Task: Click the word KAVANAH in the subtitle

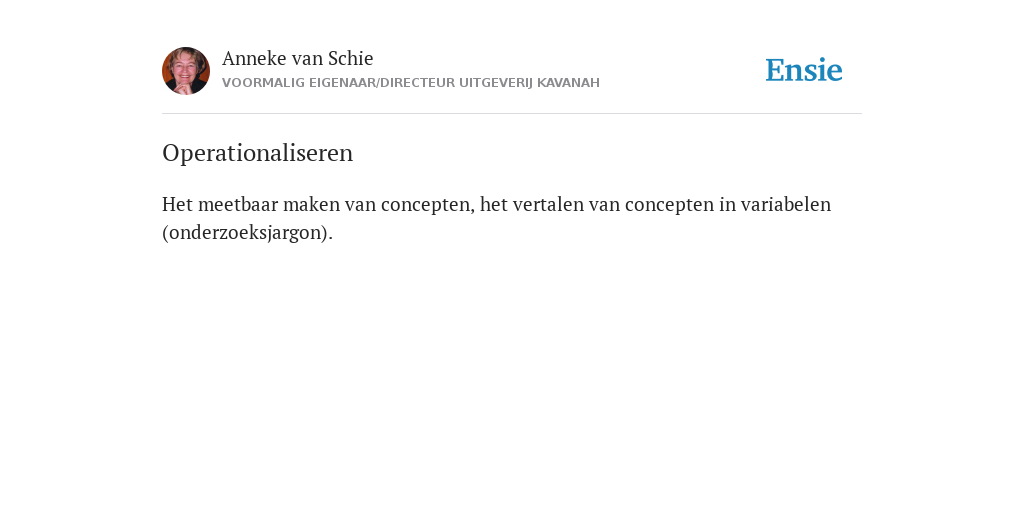Action: (568, 83)
